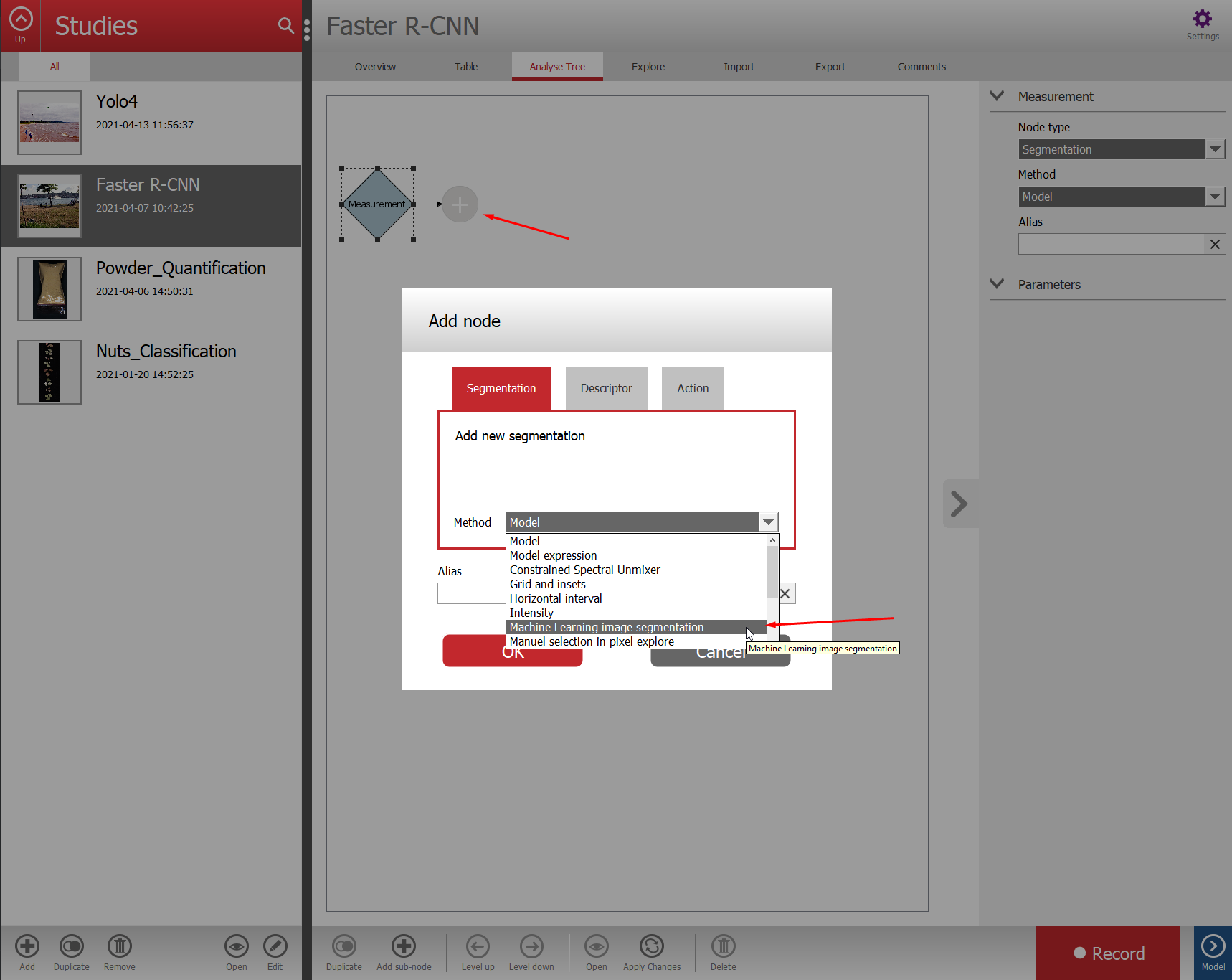Open the Method dropdown arrow in dialog
This screenshot has width=1232, height=980.
coord(768,522)
